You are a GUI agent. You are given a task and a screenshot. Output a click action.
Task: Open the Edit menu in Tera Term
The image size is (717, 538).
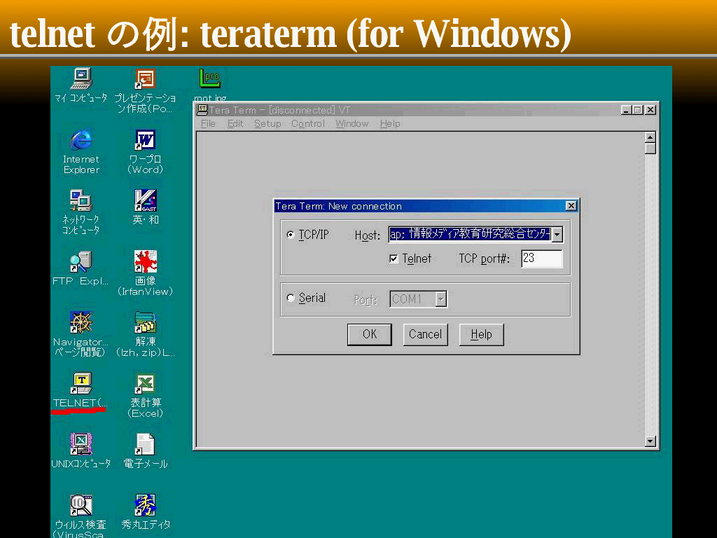click(x=235, y=124)
